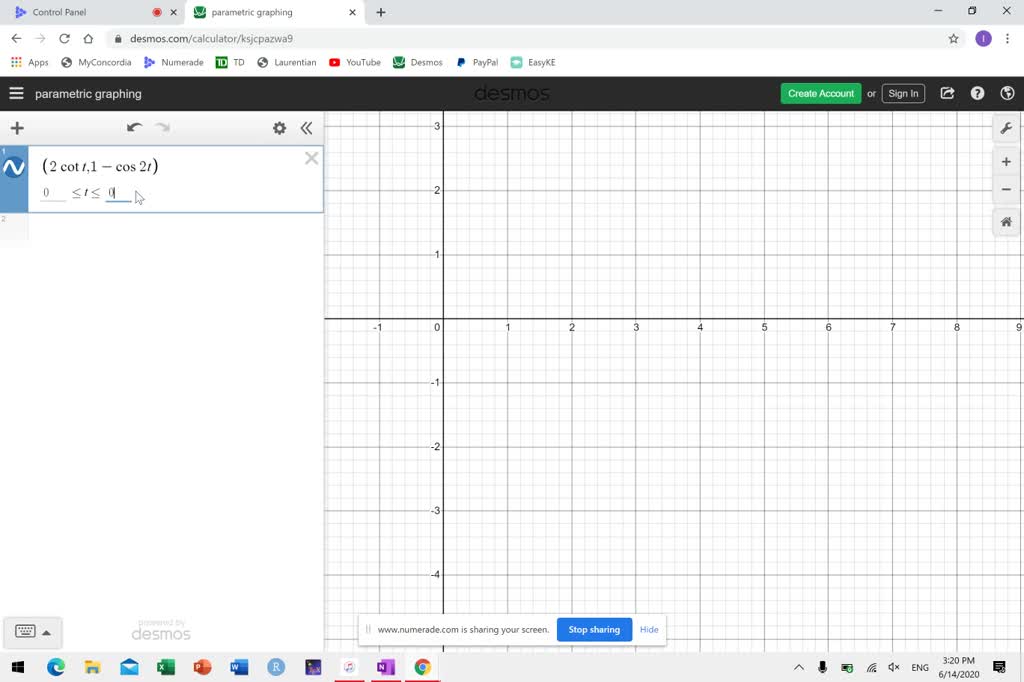Zoom out on the graph

click(x=1006, y=190)
